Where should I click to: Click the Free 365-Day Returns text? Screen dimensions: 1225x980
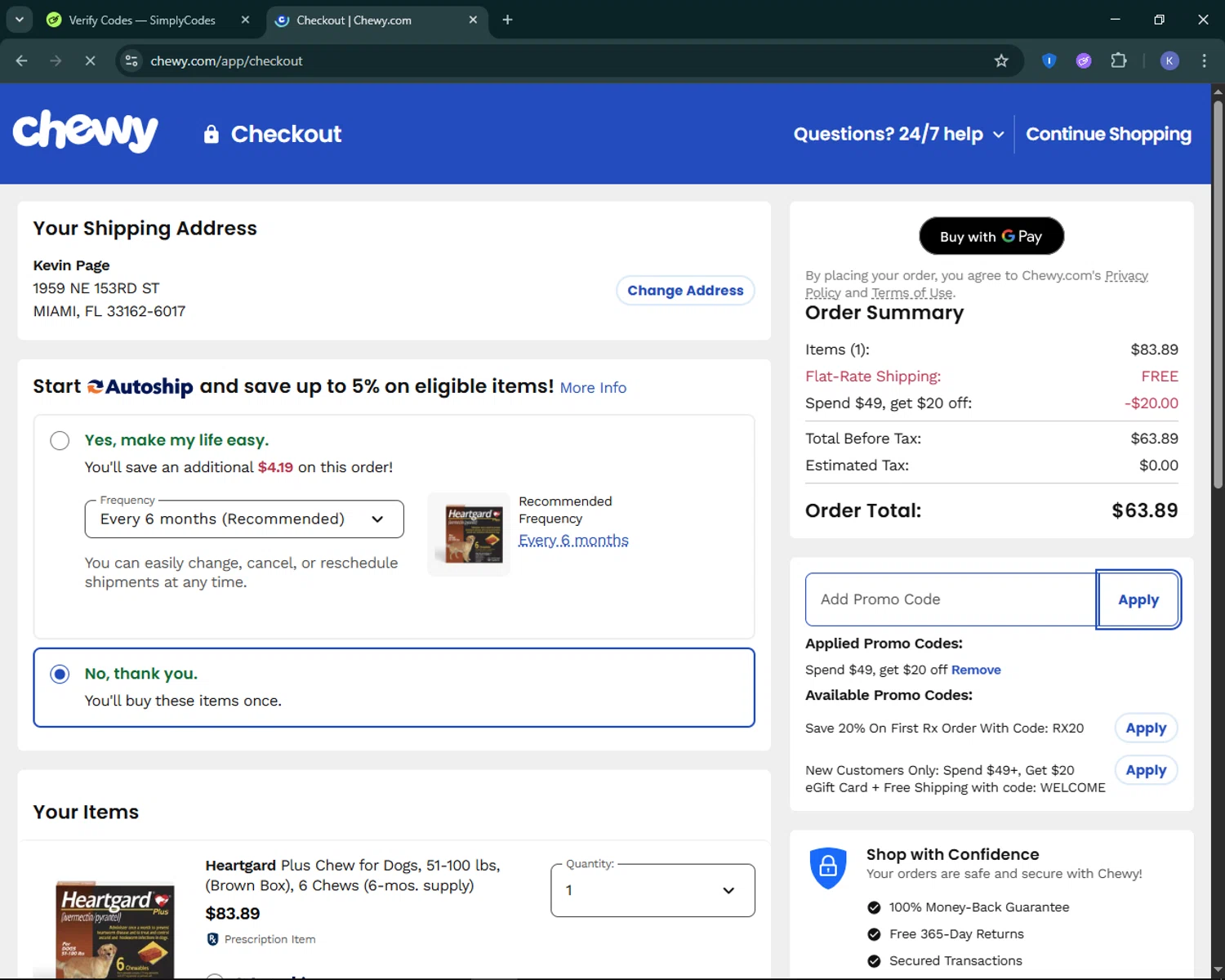tap(956, 934)
